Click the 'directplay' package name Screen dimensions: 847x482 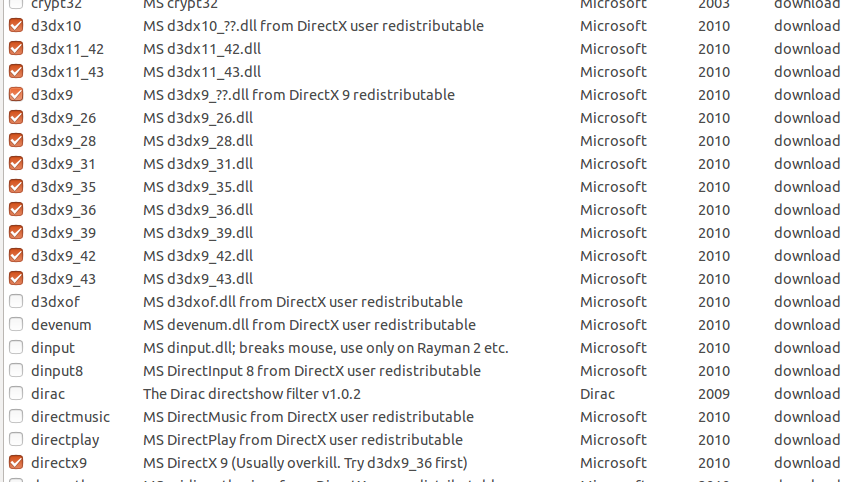65,440
